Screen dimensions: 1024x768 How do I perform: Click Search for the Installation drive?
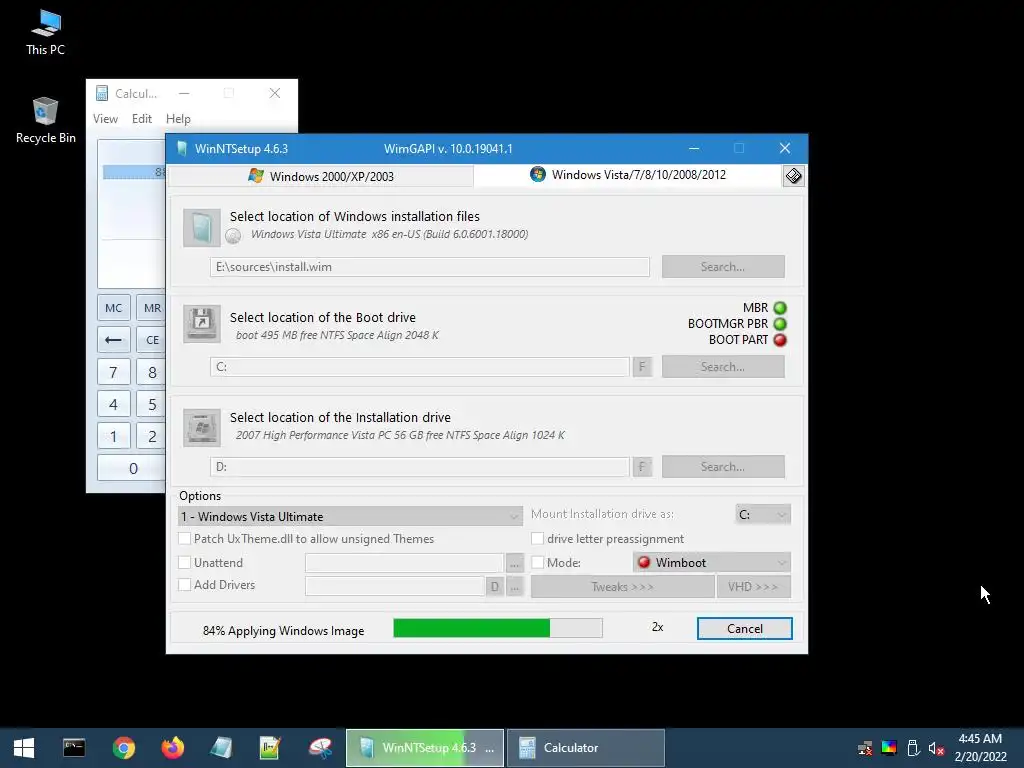tap(723, 466)
